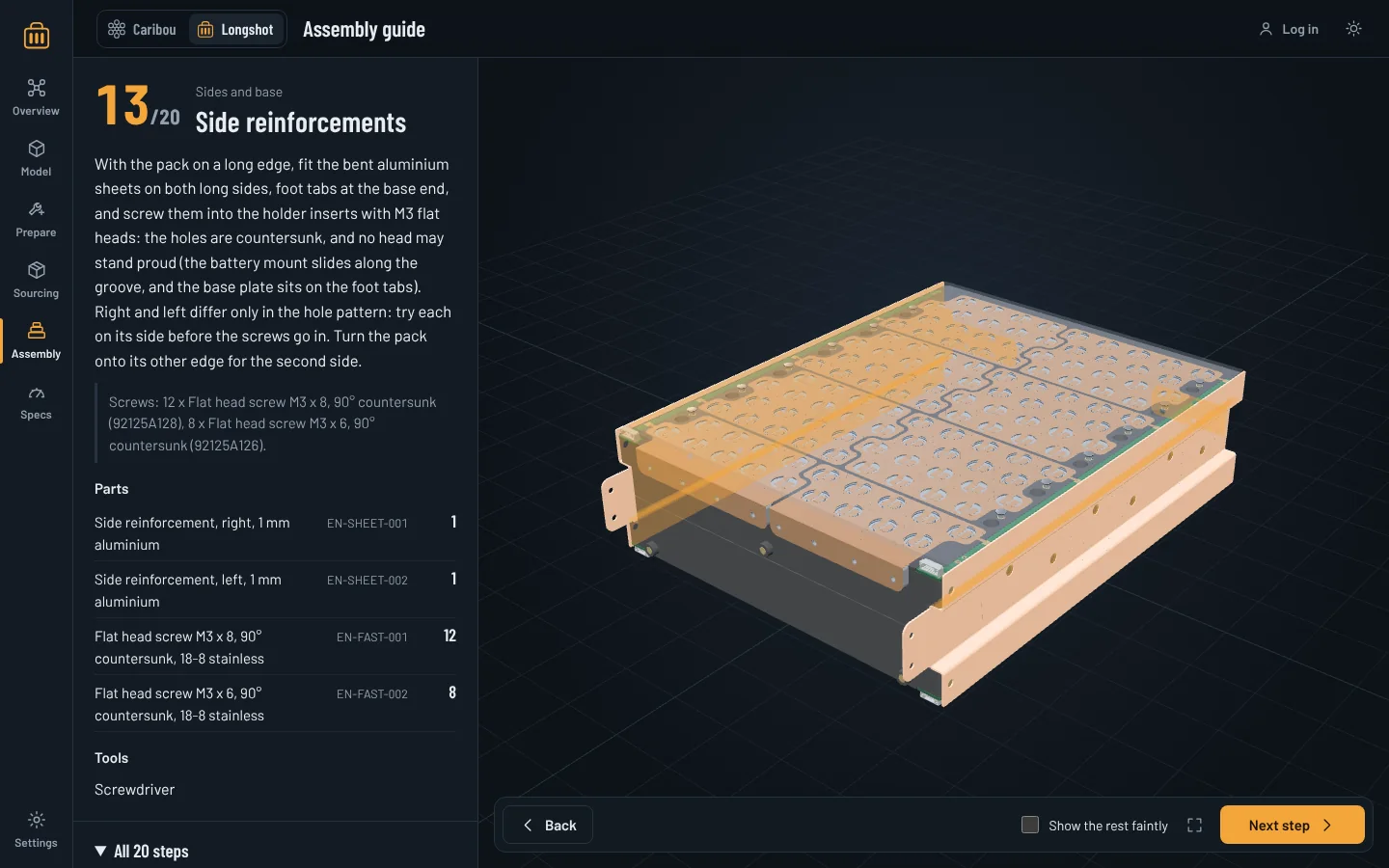
Task: Click part number EN-SHEET-001
Action: [x=368, y=523]
